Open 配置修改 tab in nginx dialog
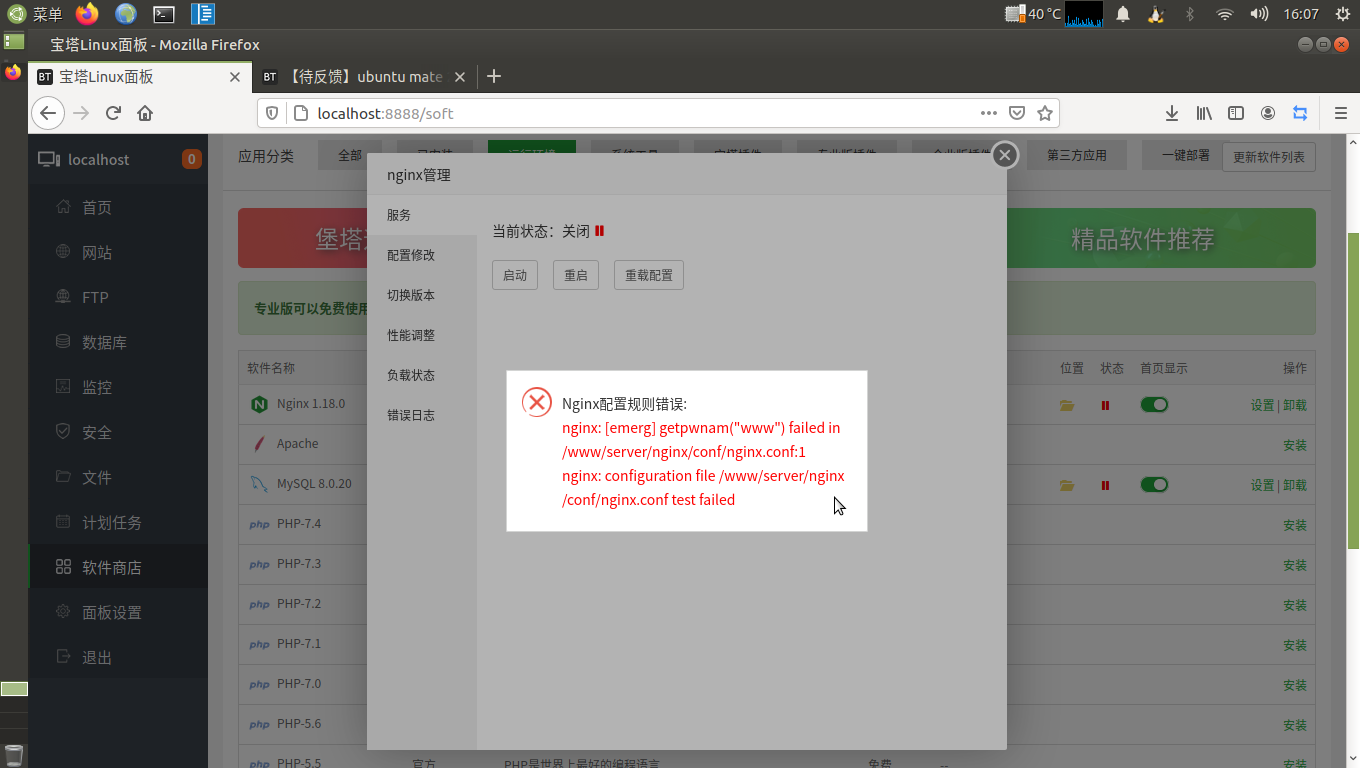 point(422,255)
